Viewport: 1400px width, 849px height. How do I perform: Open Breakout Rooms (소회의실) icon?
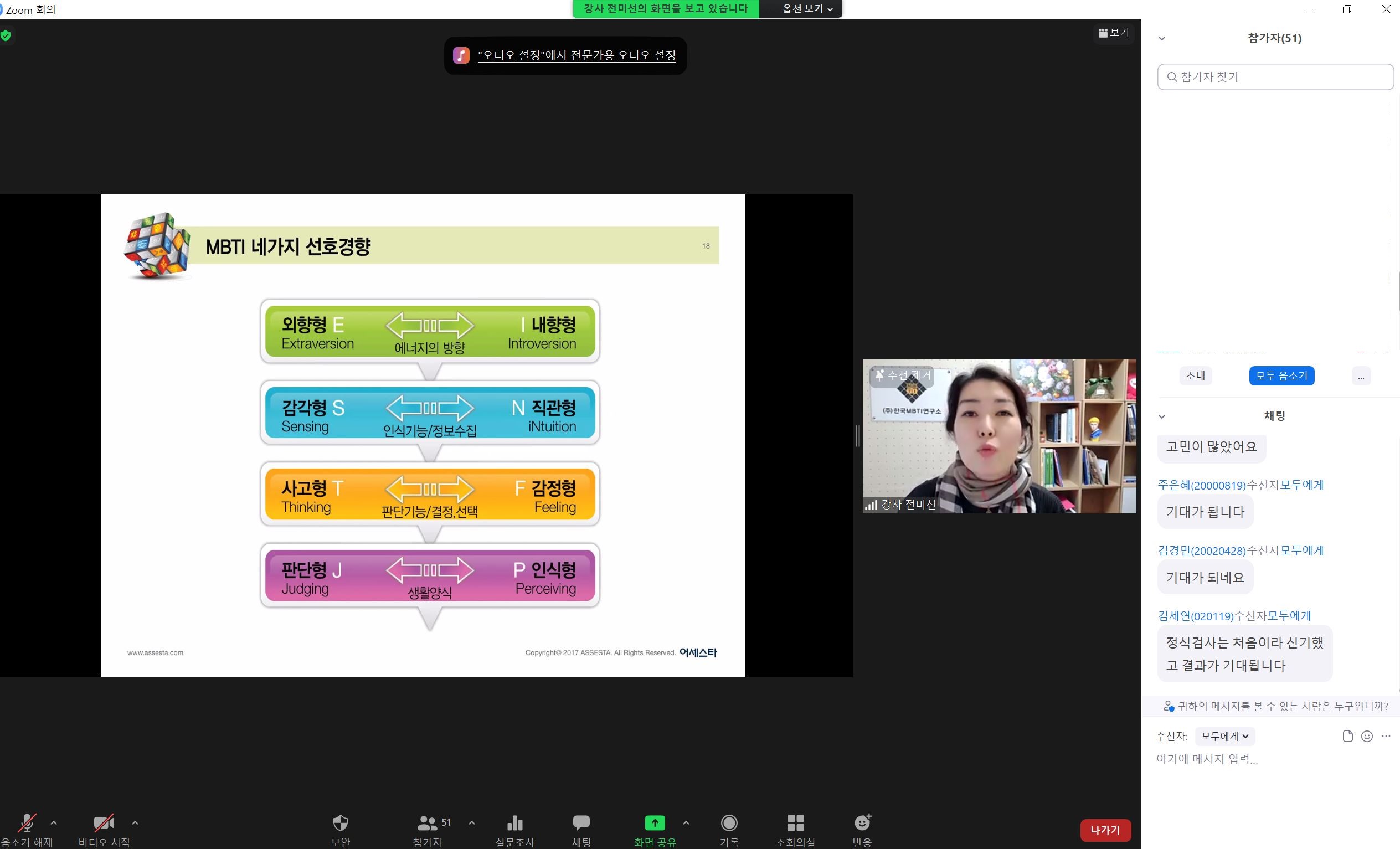[x=795, y=823]
